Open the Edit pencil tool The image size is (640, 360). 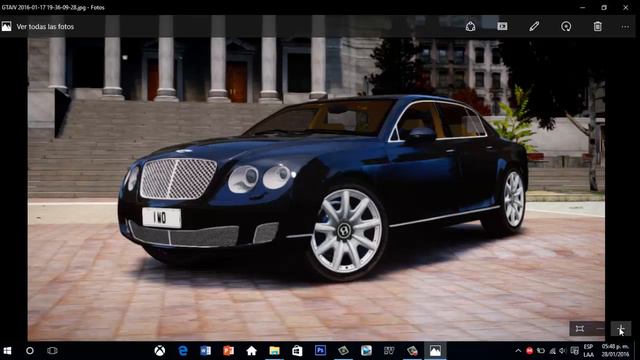(x=534, y=27)
